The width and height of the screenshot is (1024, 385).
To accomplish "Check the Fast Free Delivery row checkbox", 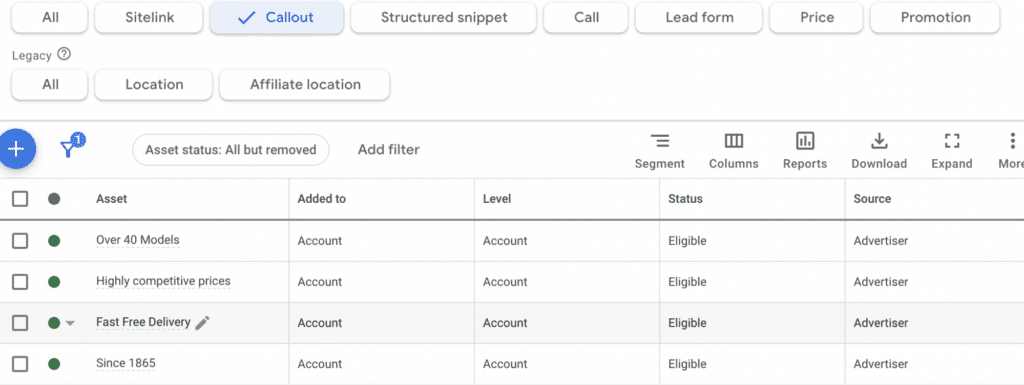I will tap(20, 323).
